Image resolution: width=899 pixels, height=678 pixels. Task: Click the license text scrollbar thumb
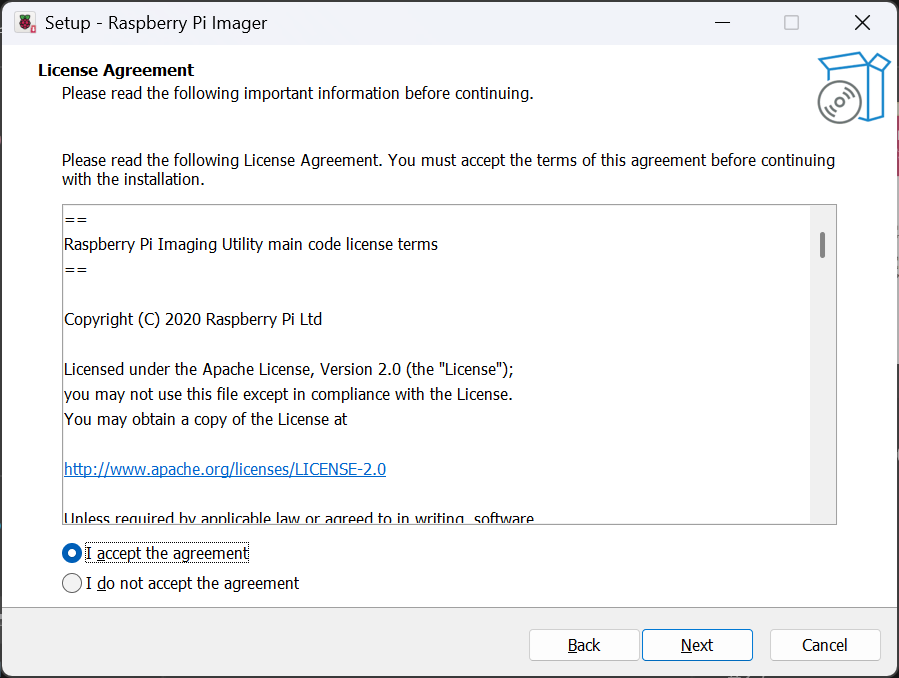pyautogui.click(x=822, y=245)
